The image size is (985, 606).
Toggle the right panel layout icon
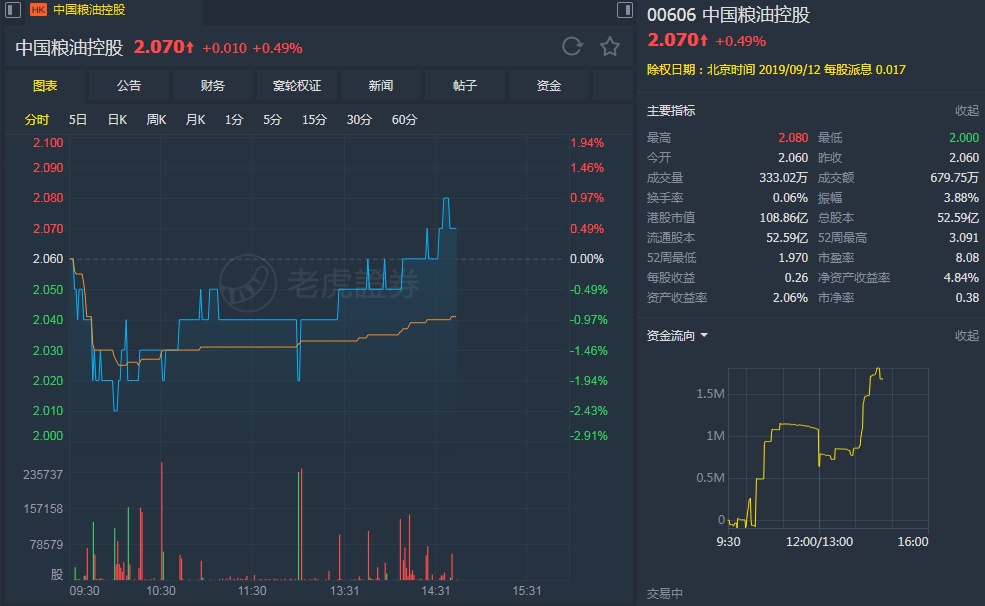pyautogui.click(x=624, y=9)
